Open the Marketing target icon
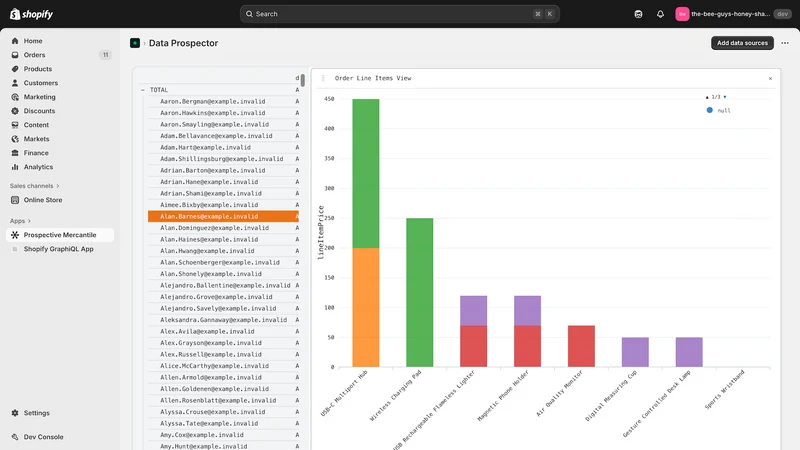Image resolution: width=800 pixels, height=450 pixels. (15, 97)
